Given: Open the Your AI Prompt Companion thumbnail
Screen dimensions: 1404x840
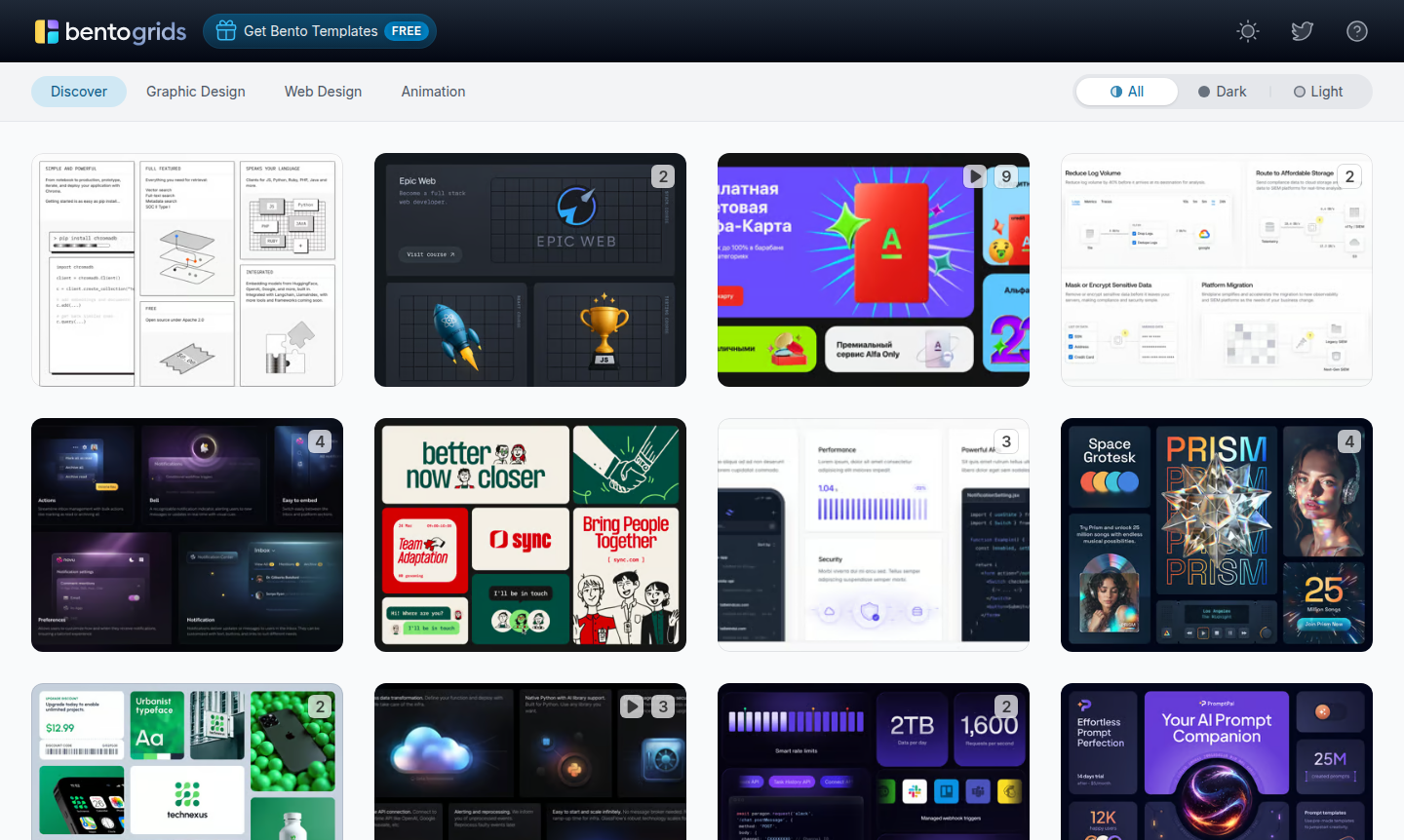Looking at the screenshot, I should [1216, 762].
